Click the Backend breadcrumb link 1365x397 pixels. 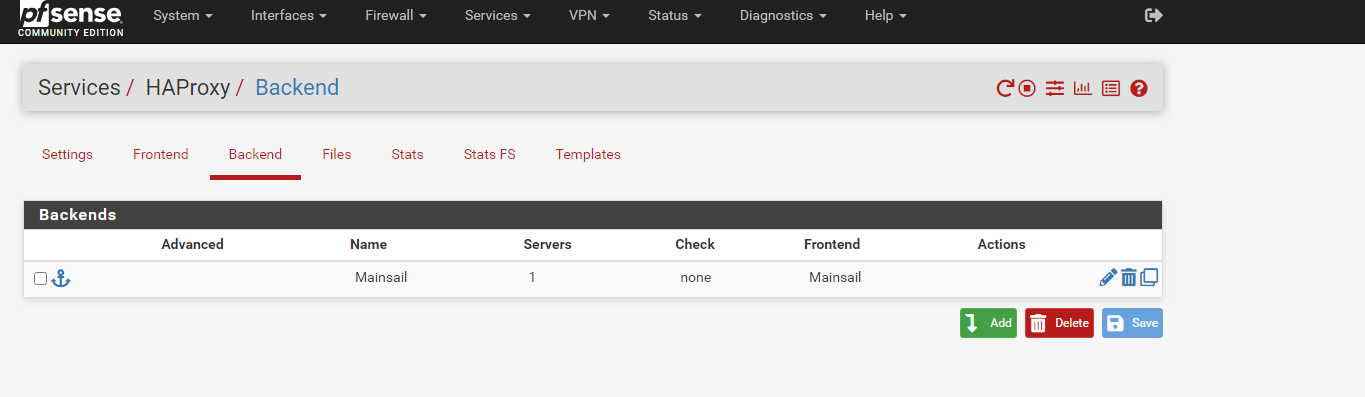297,88
